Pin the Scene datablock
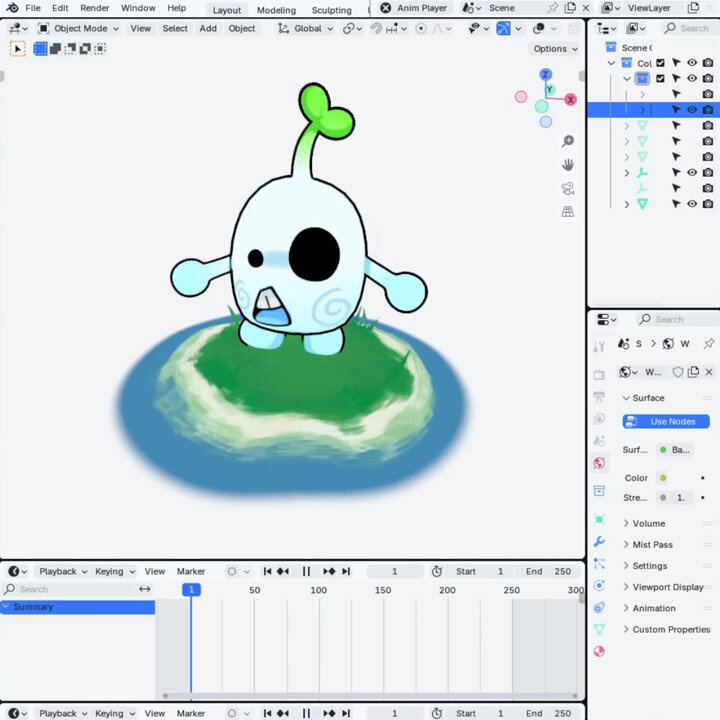 (x=552, y=8)
